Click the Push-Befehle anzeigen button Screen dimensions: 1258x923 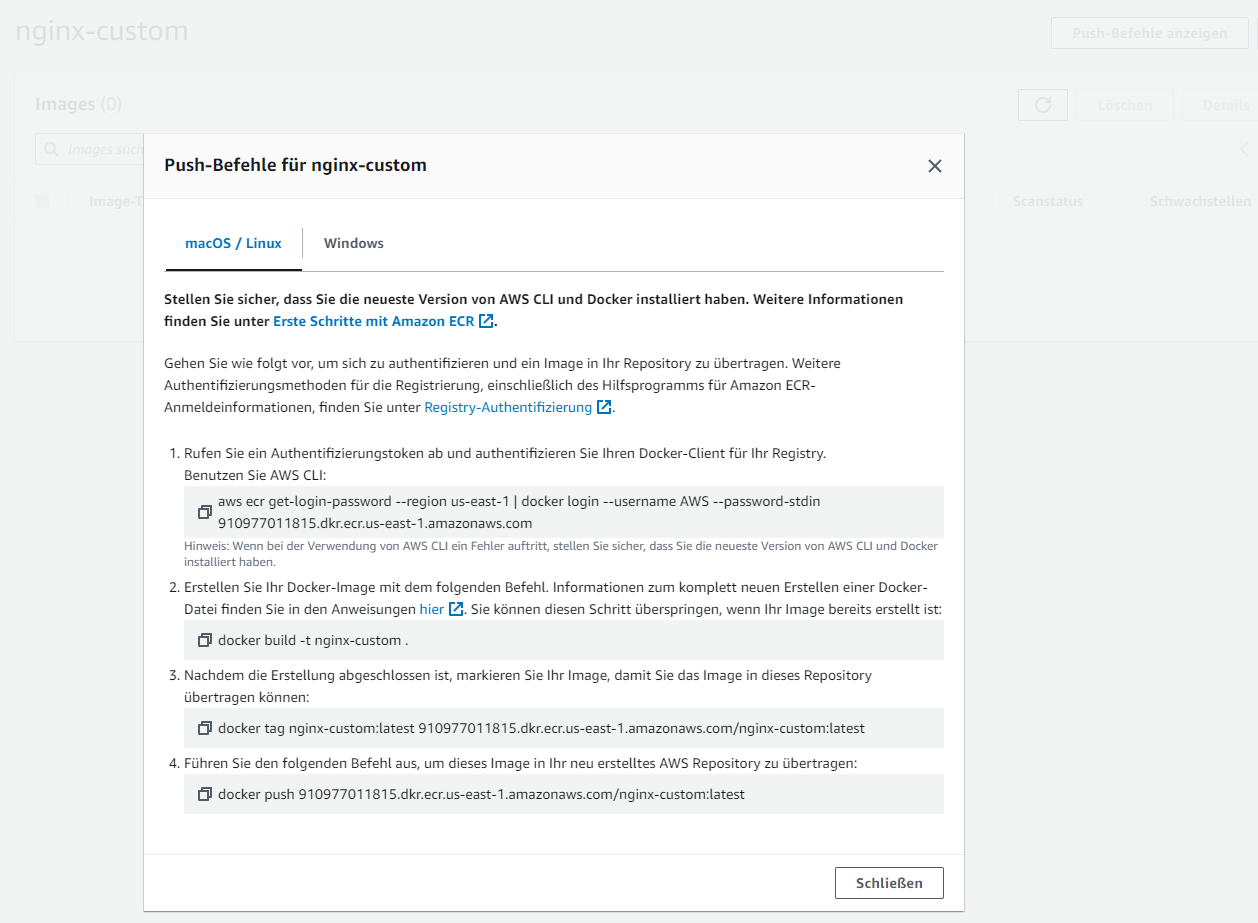(1149, 33)
